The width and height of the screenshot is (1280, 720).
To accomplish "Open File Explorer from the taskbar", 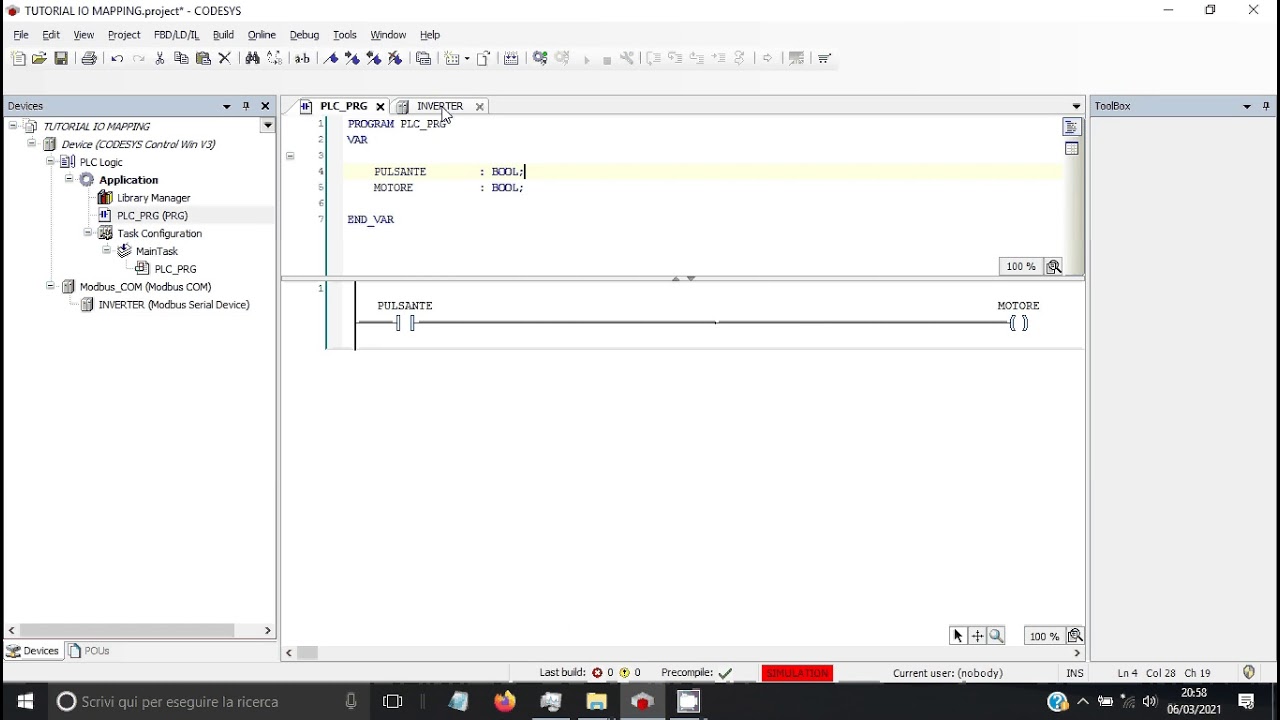I will click(597, 702).
